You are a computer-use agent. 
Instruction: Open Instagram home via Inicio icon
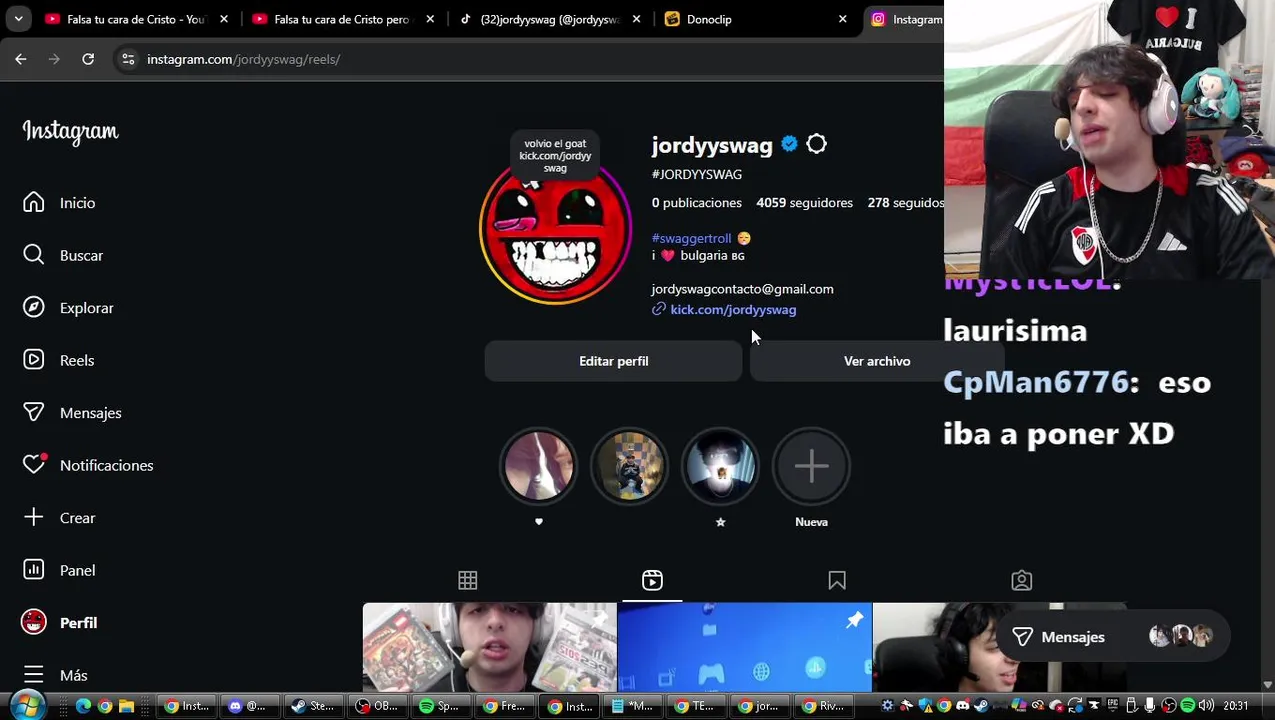tap(34, 203)
